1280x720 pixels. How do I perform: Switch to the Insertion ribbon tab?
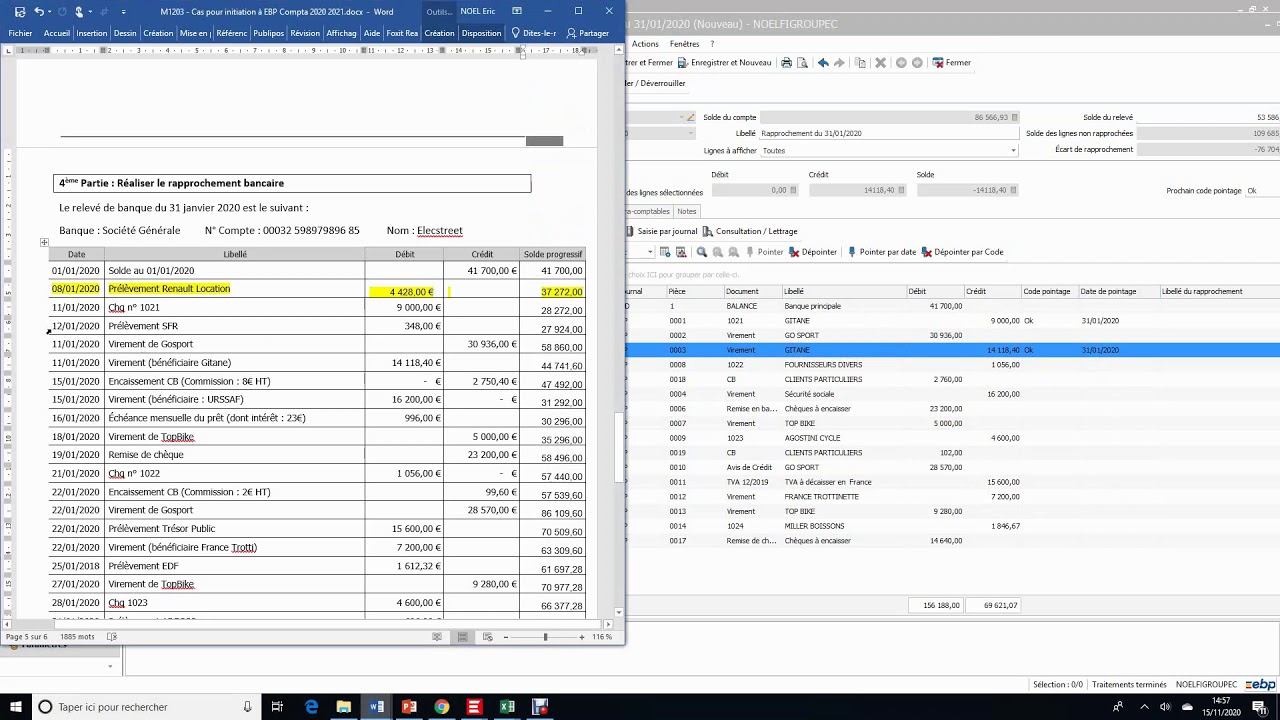(x=92, y=33)
